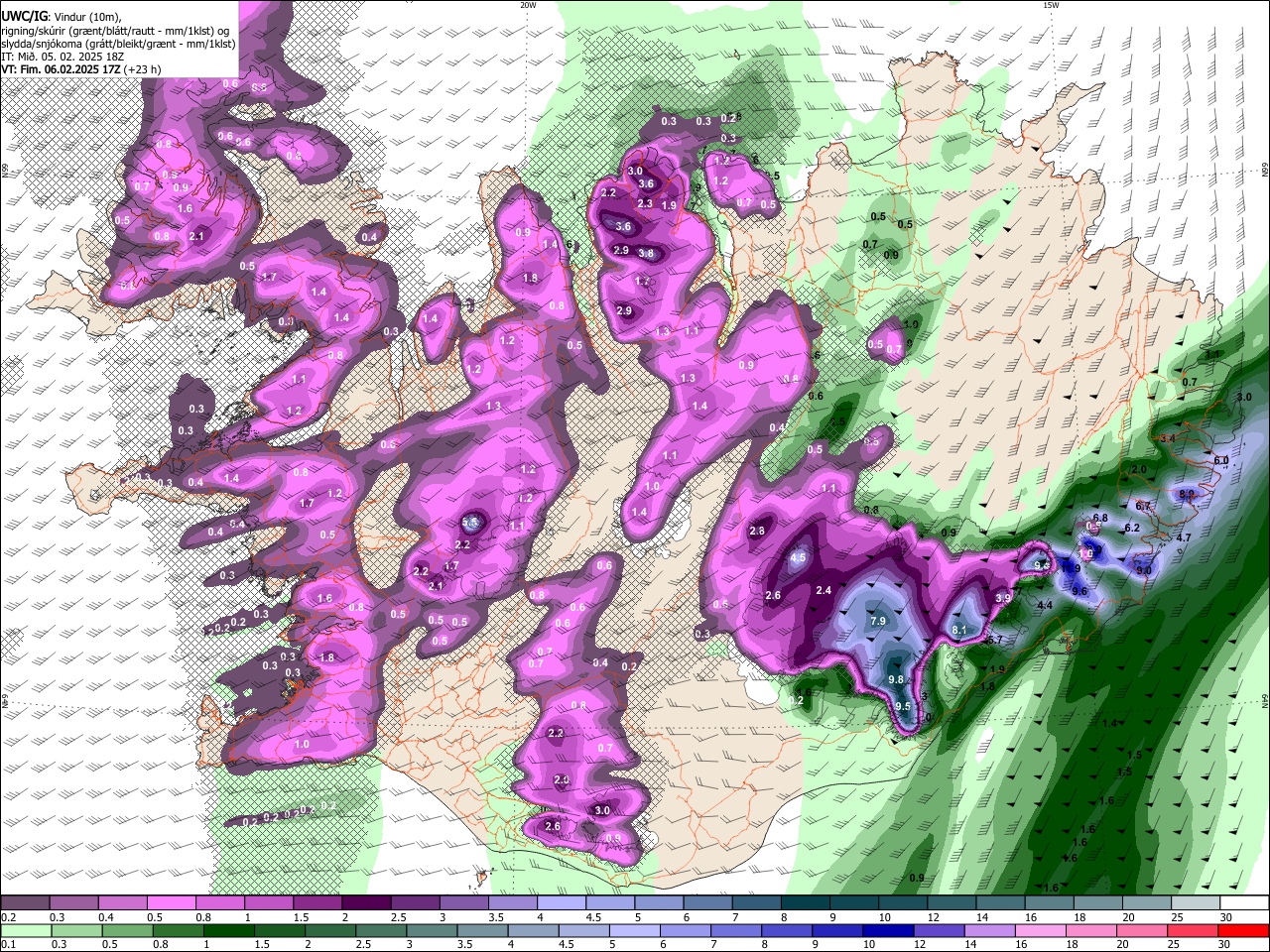Click the white 30 swatch on upper legend row

[1244, 902]
